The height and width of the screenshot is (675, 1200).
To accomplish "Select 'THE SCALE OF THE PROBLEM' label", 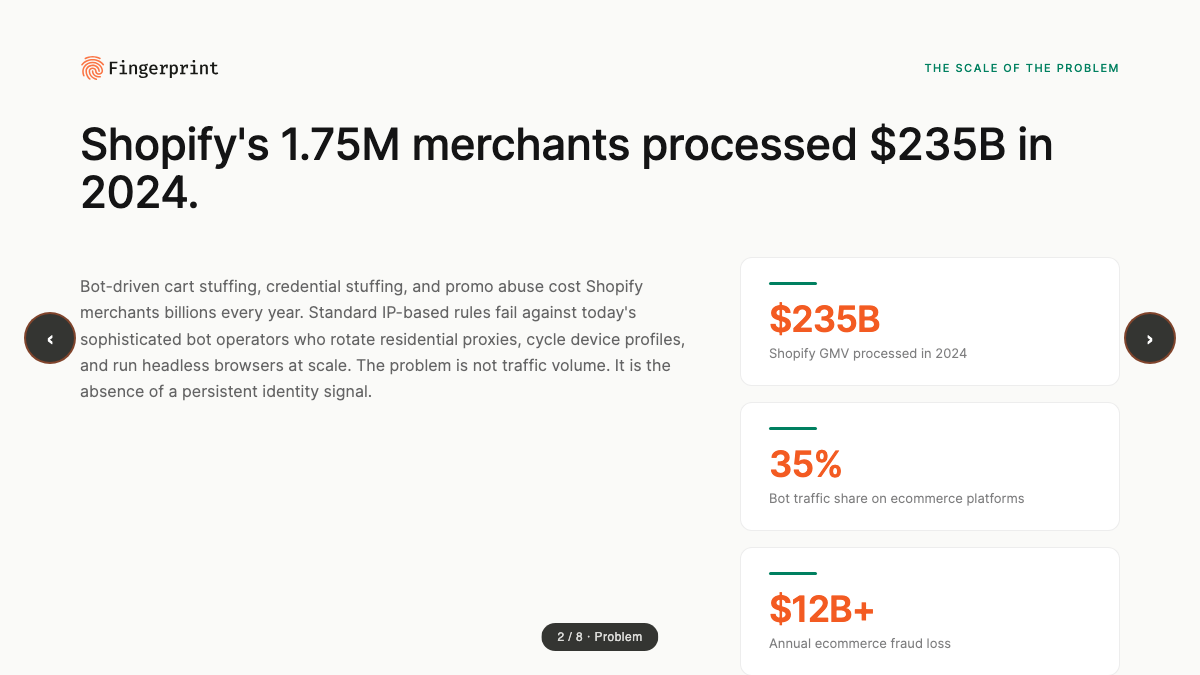I will pyautogui.click(x=1022, y=68).
